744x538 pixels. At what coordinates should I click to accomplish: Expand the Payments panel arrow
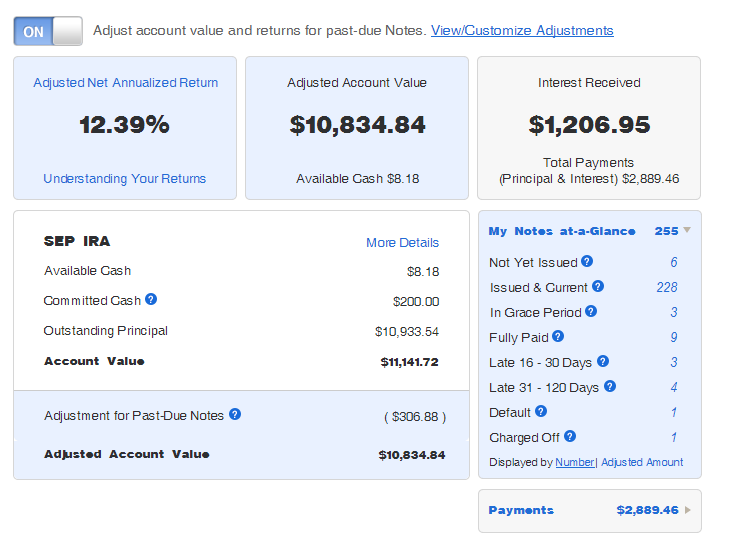click(x=688, y=510)
